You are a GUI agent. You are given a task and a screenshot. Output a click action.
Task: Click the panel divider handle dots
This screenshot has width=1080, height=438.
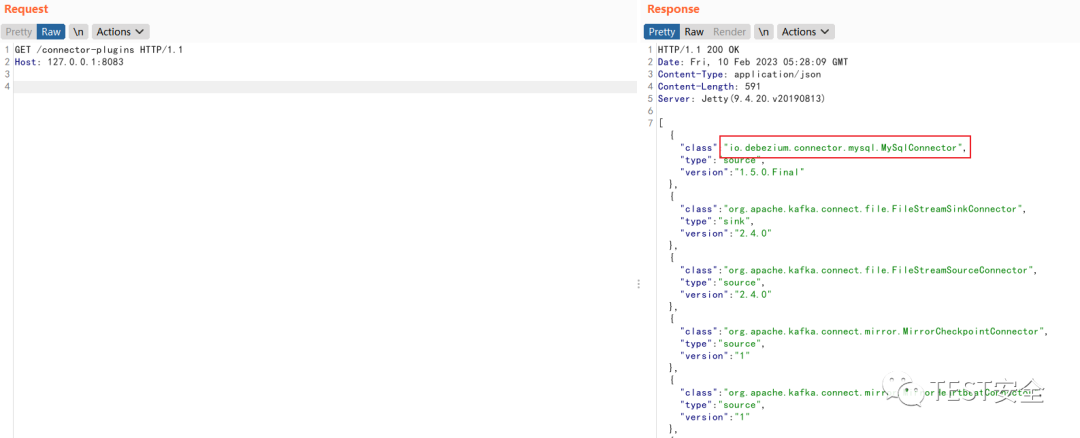click(638, 284)
